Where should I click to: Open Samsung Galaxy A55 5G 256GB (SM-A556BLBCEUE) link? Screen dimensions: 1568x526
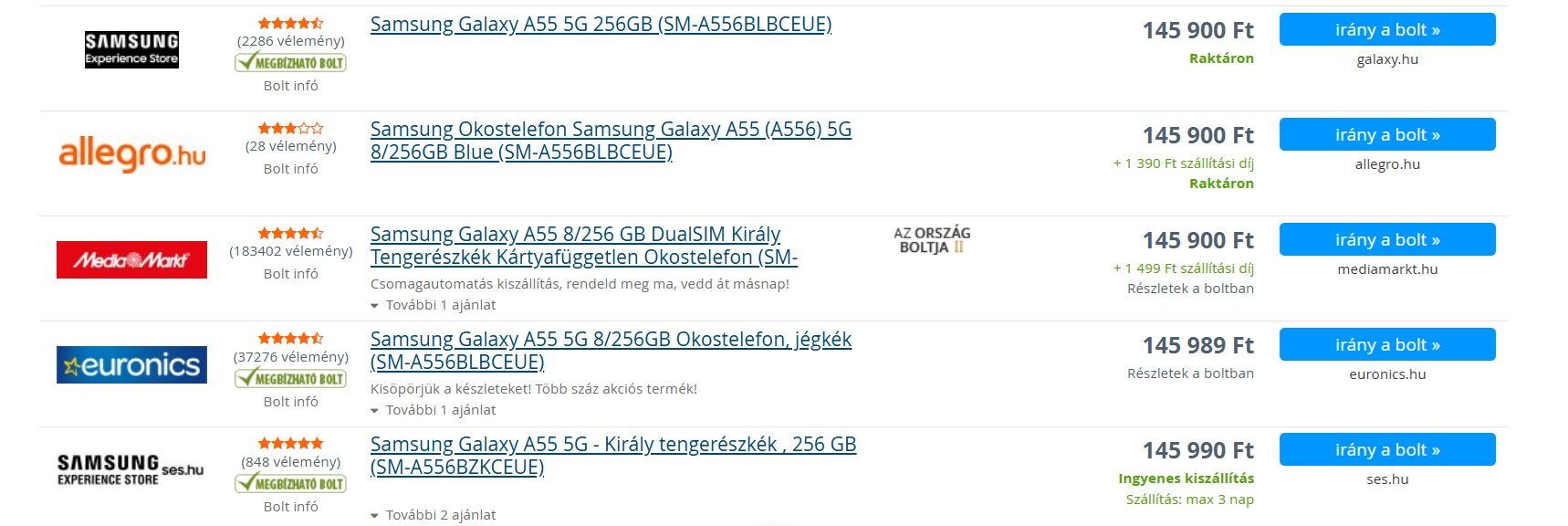[601, 25]
